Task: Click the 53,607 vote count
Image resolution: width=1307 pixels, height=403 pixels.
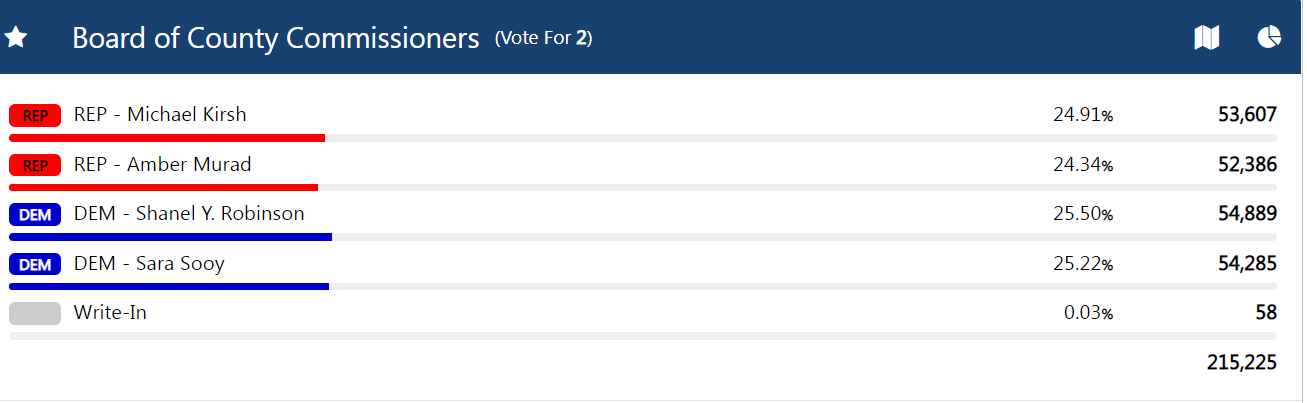Action: tap(1247, 114)
